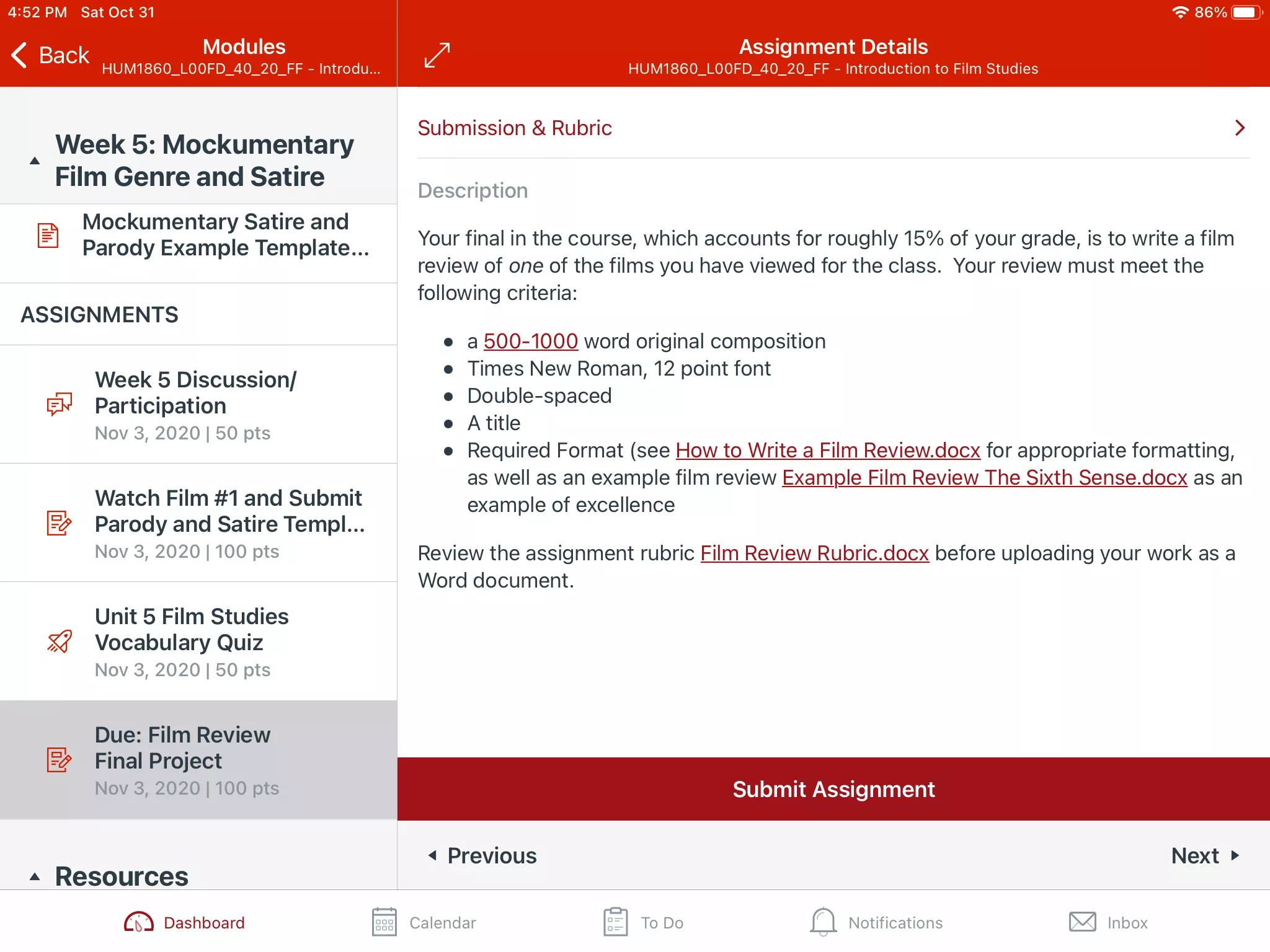Click the discussion icon for Week 5 Discussion
The image size is (1270, 952).
pos(60,404)
